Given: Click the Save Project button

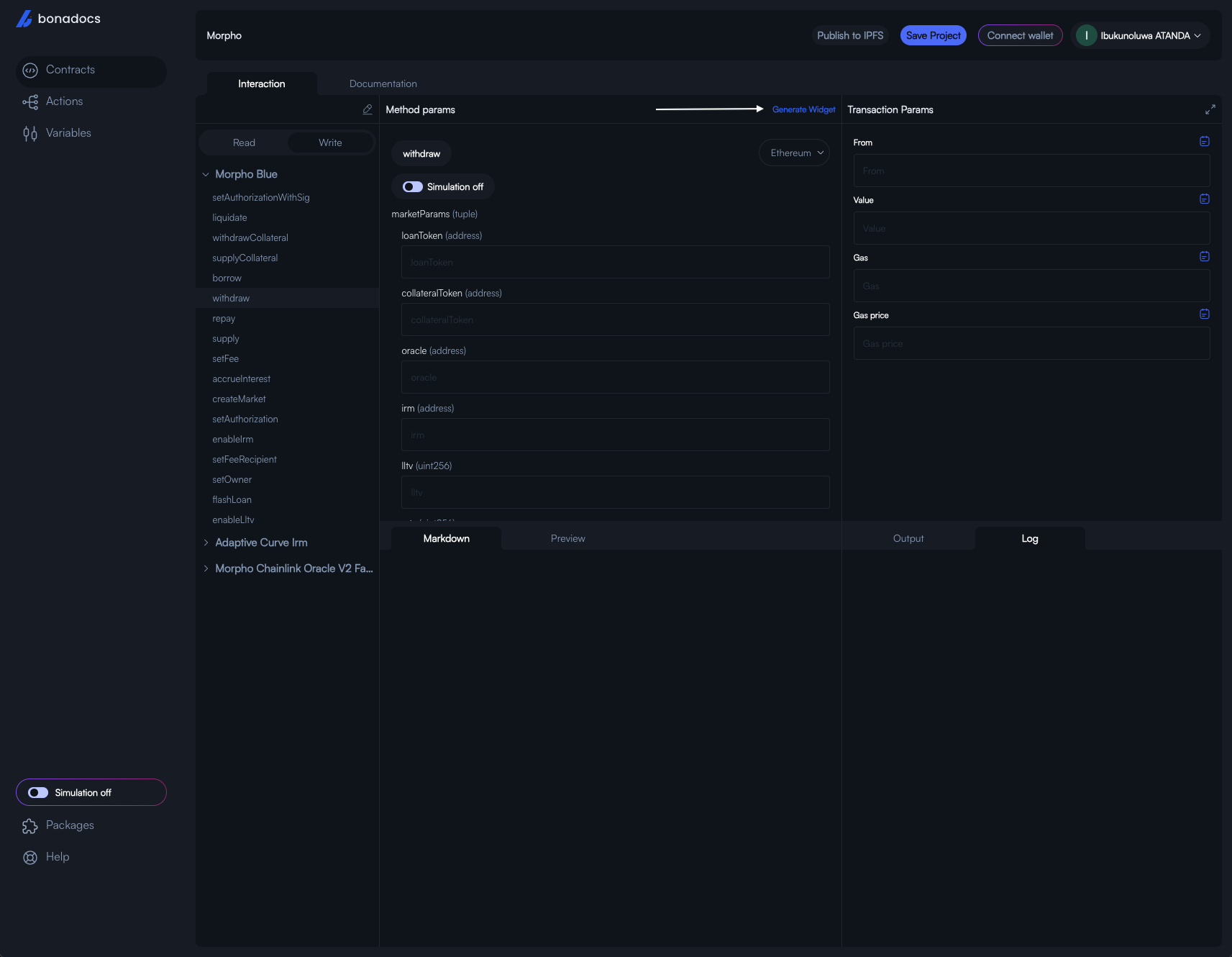Looking at the screenshot, I should coord(934,35).
